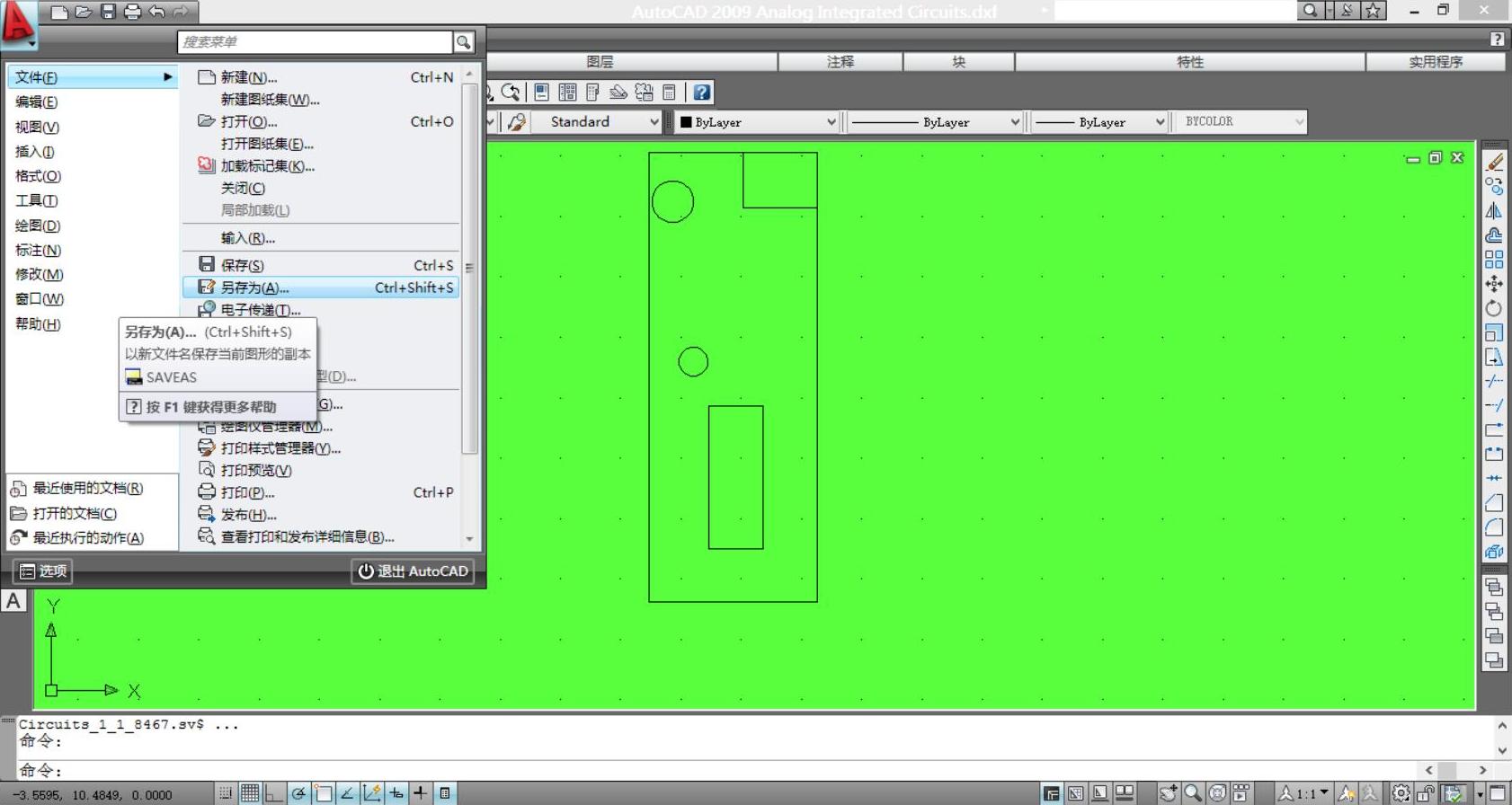The width and height of the screenshot is (1512, 805).
Task: Choose 保存(S) from the file menu
Action: (x=321, y=265)
